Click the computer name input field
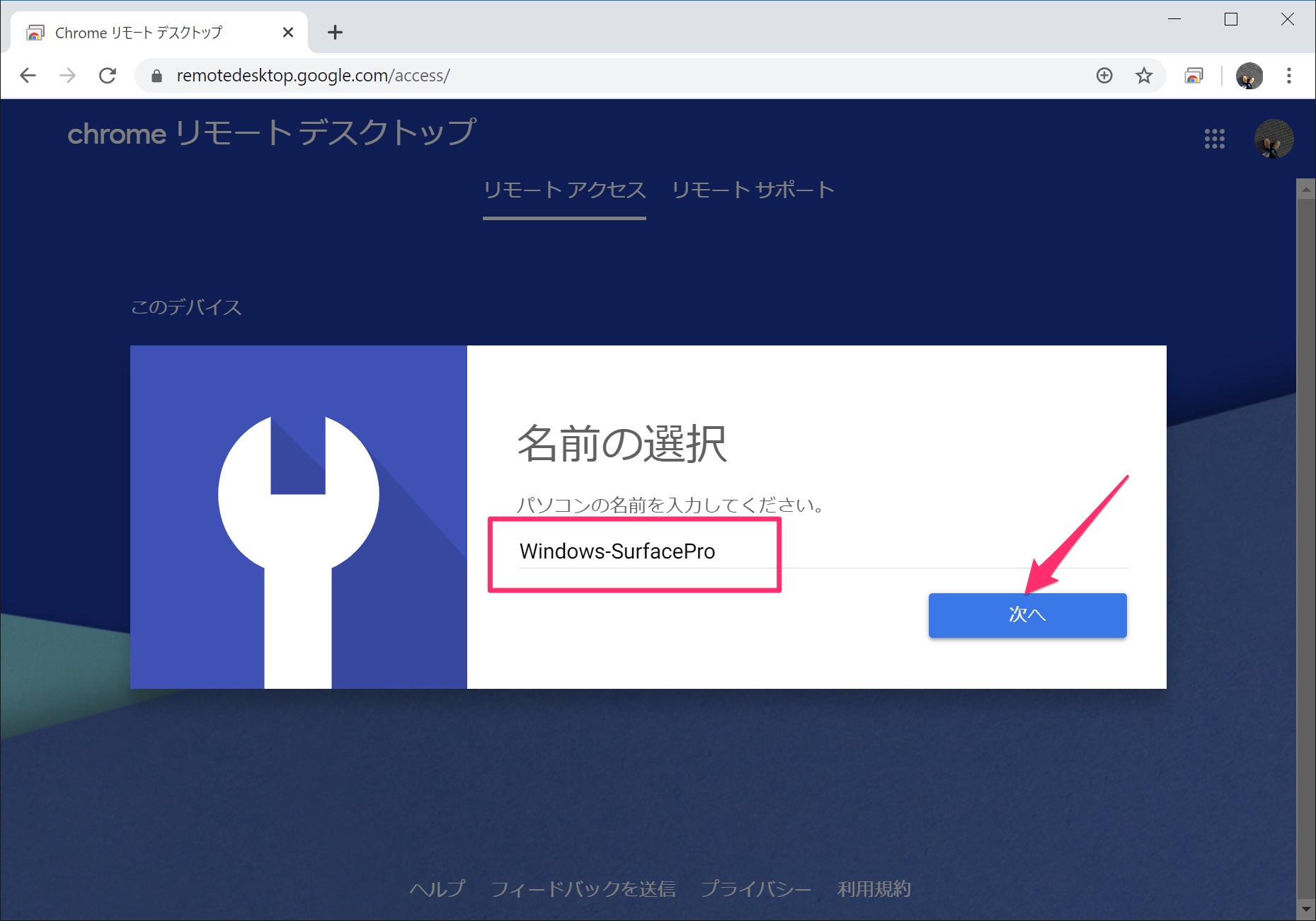 click(823, 551)
